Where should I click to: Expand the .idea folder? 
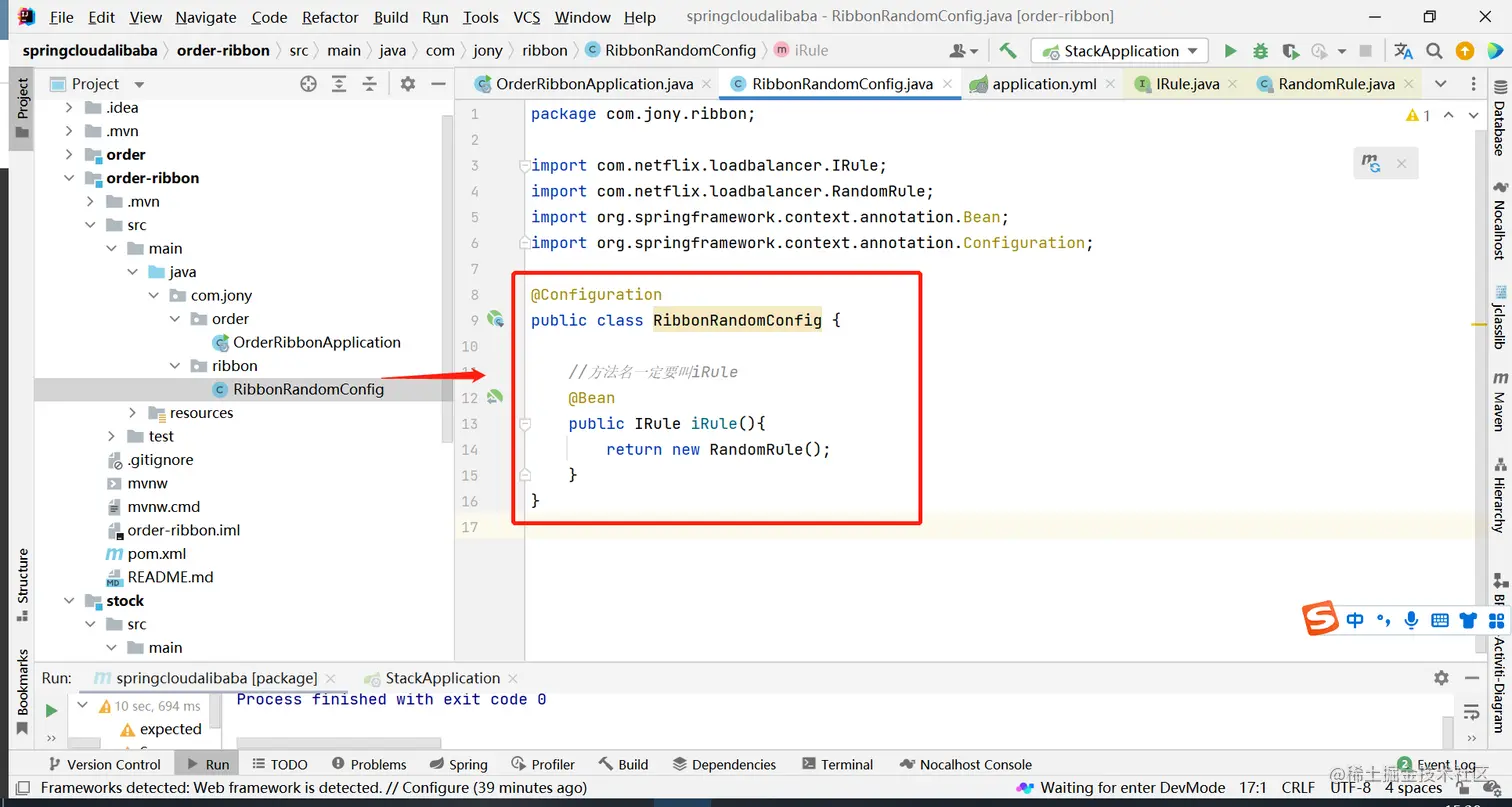[69, 107]
